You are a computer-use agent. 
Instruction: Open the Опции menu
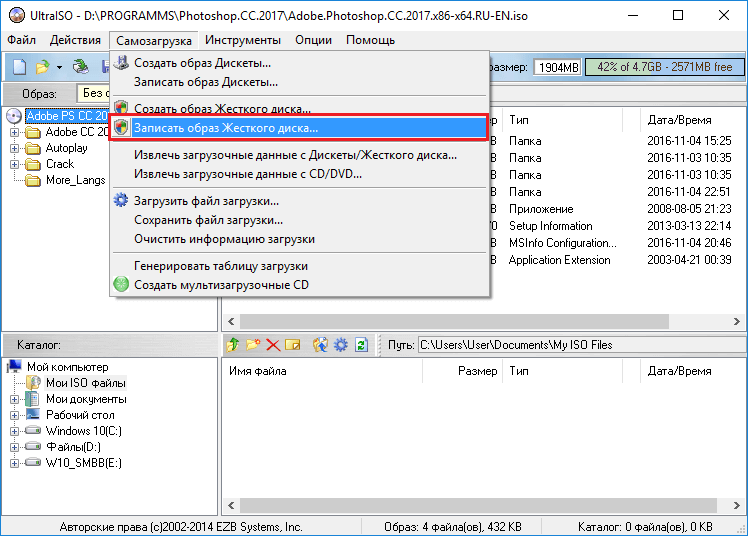(313, 40)
